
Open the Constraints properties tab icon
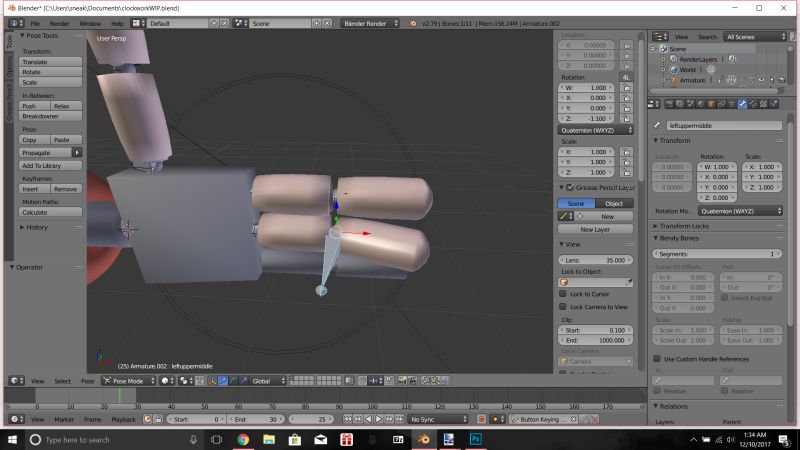(721, 104)
